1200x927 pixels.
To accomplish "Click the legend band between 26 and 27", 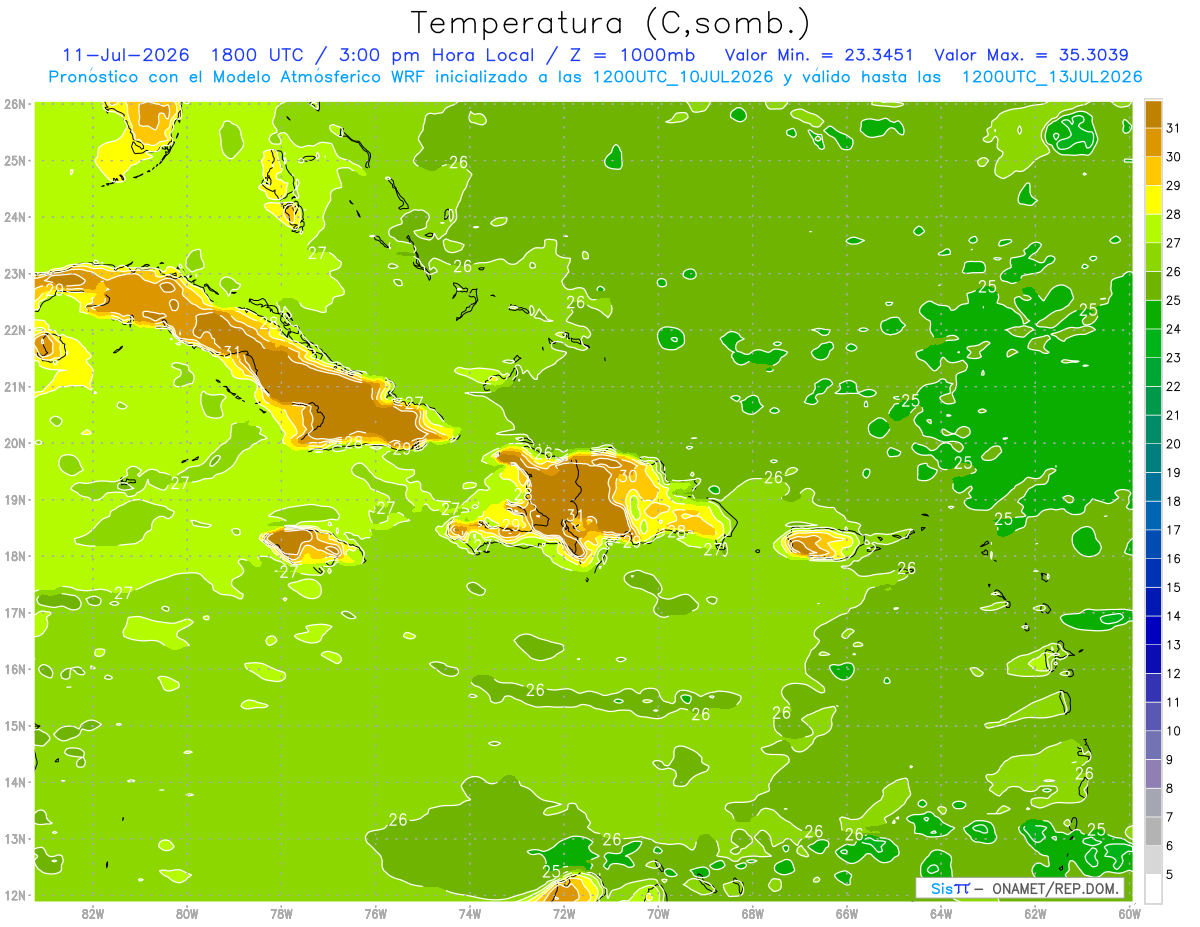I will (1153, 257).
